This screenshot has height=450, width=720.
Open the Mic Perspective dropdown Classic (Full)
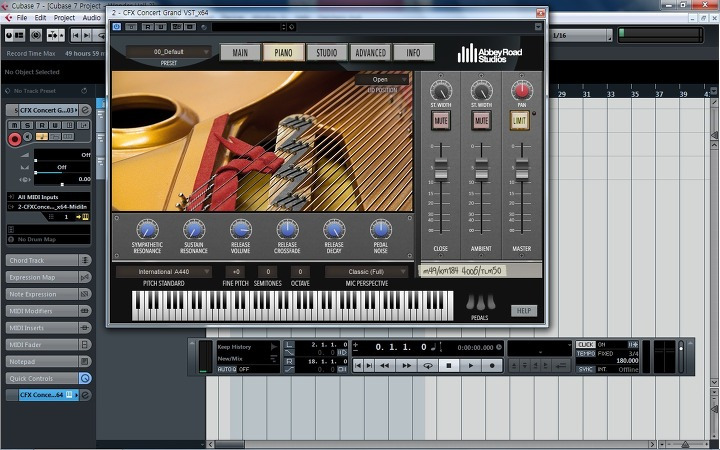click(x=366, y=271)
